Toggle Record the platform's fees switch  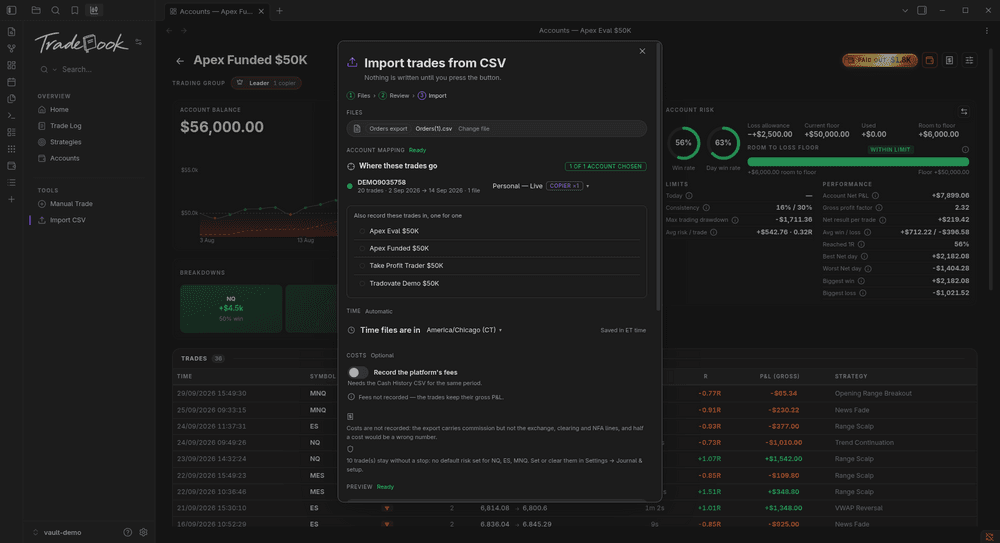tap(357, 372)
